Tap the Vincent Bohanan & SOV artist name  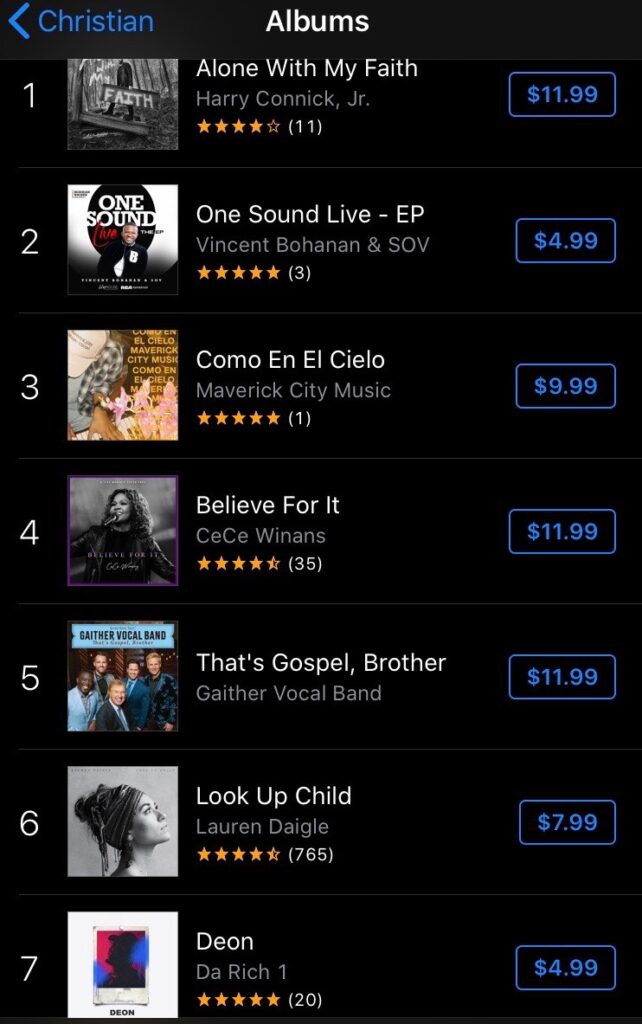point(312,245)
